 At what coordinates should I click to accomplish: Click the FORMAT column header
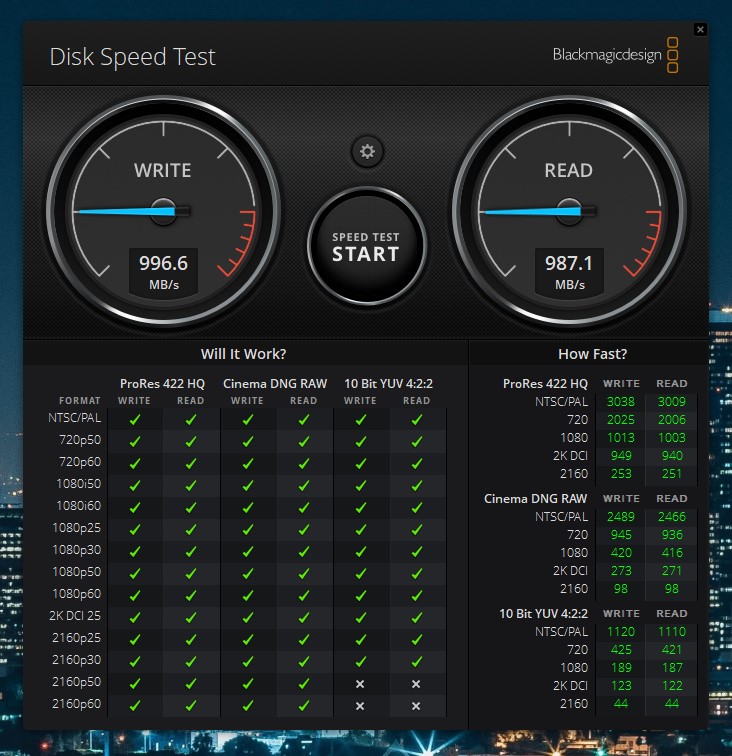(80, 401)
